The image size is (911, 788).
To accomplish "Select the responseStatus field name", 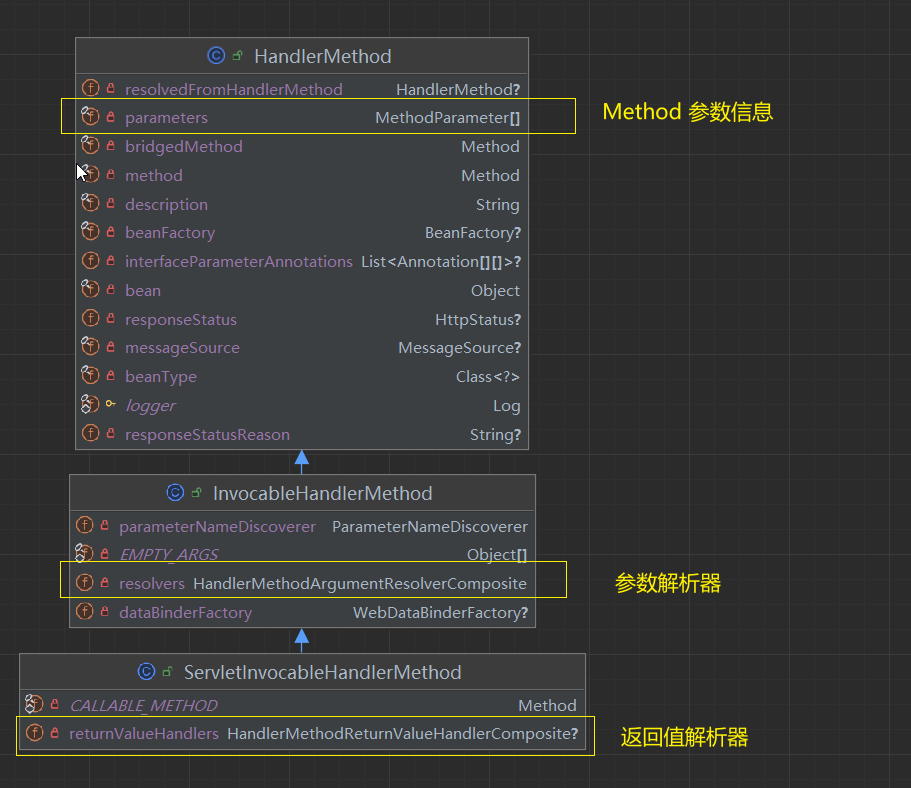I will (x=181, y=320).
